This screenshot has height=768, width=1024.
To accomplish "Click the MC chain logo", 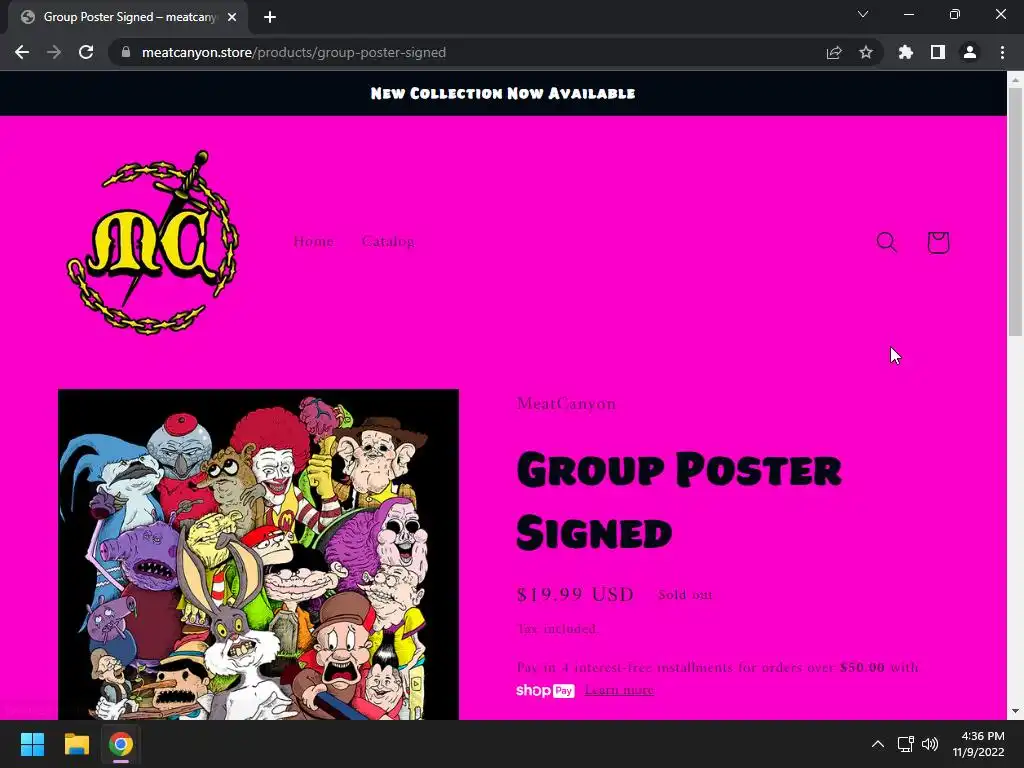I will coord(153,242).
